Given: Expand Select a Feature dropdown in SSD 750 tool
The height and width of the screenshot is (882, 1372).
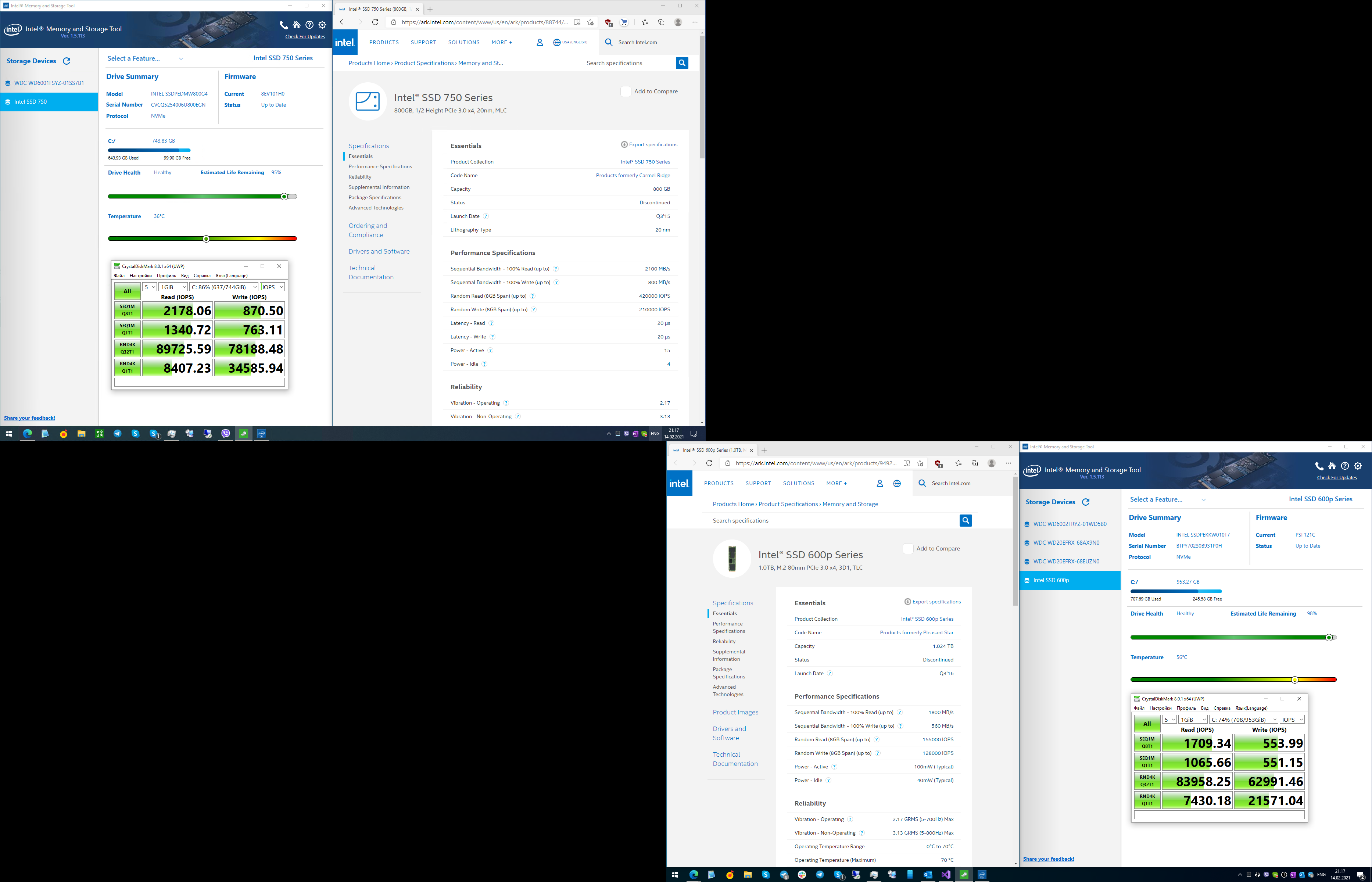Looking at the screenshot, I should [x=146, y=58].
